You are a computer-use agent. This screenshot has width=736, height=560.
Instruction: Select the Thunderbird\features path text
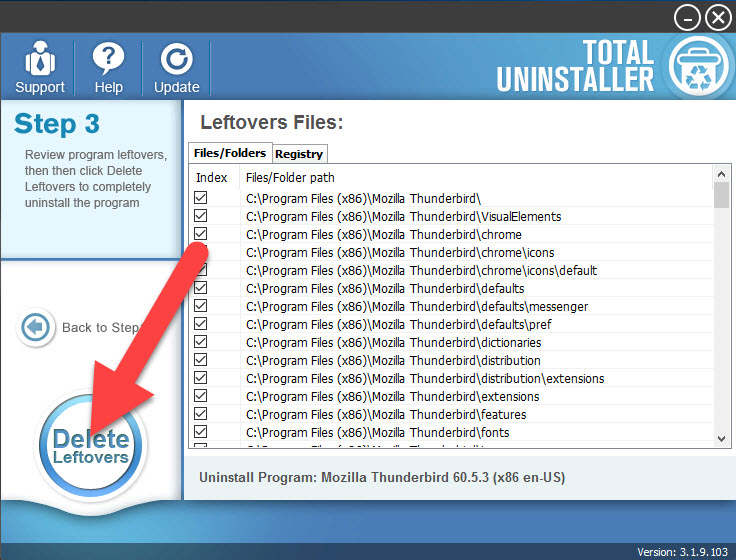pos(386,414)
